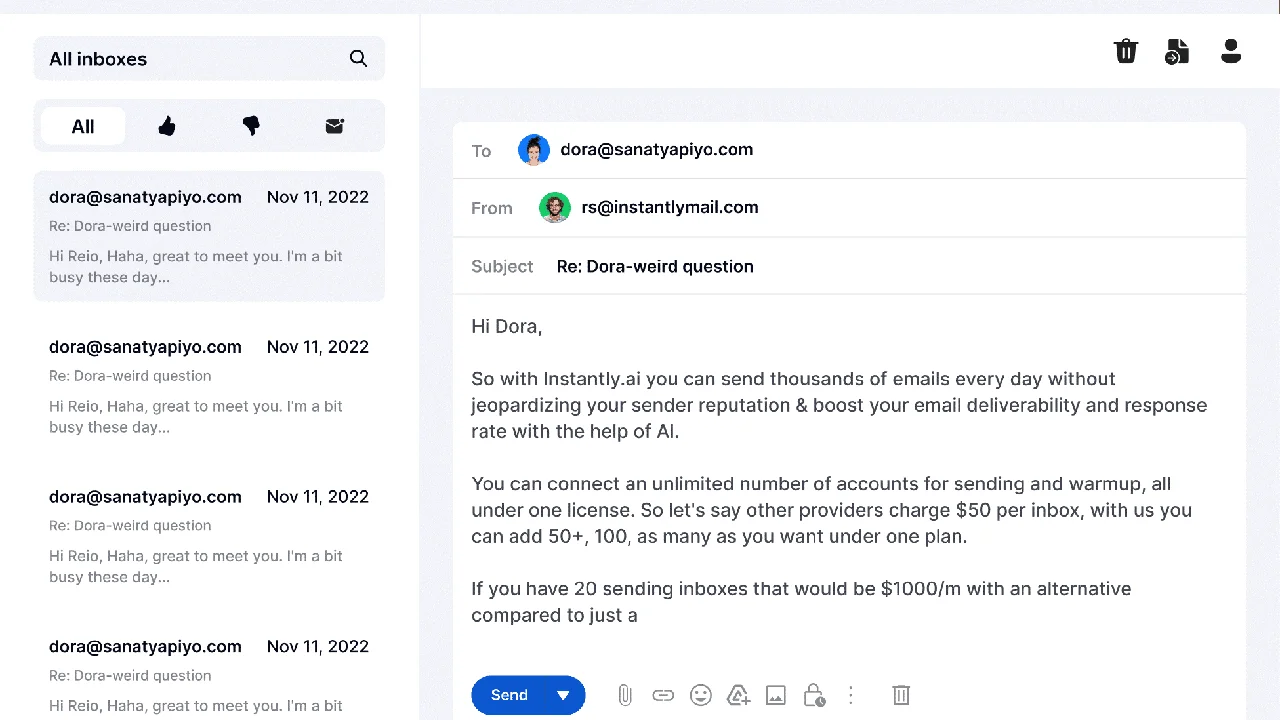Select the All filter tab
Image resolution: width=1280 pixels, height=720 pixels.
pos(83,126)
